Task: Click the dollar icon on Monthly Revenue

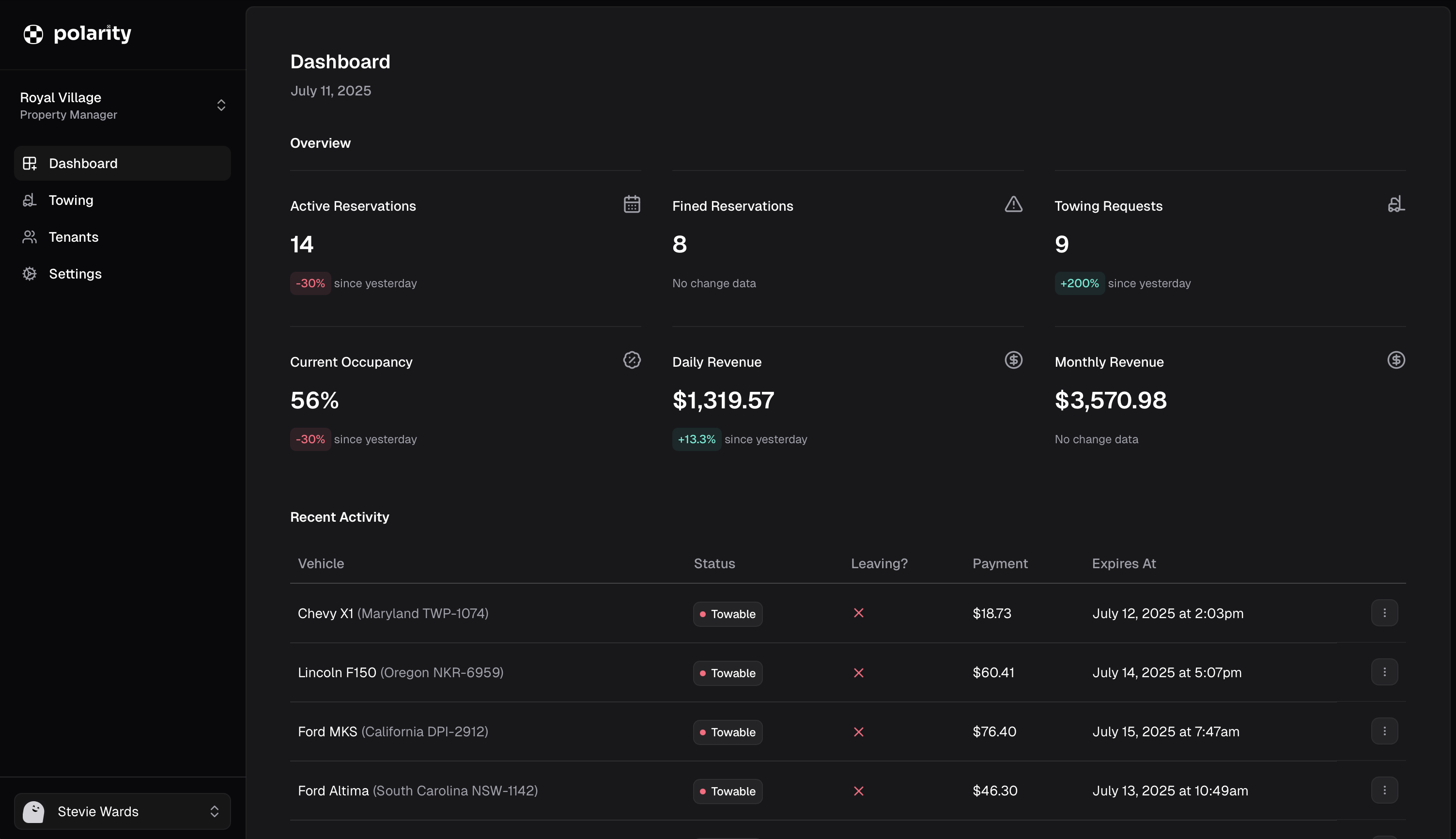Action: coord(1395,360)
